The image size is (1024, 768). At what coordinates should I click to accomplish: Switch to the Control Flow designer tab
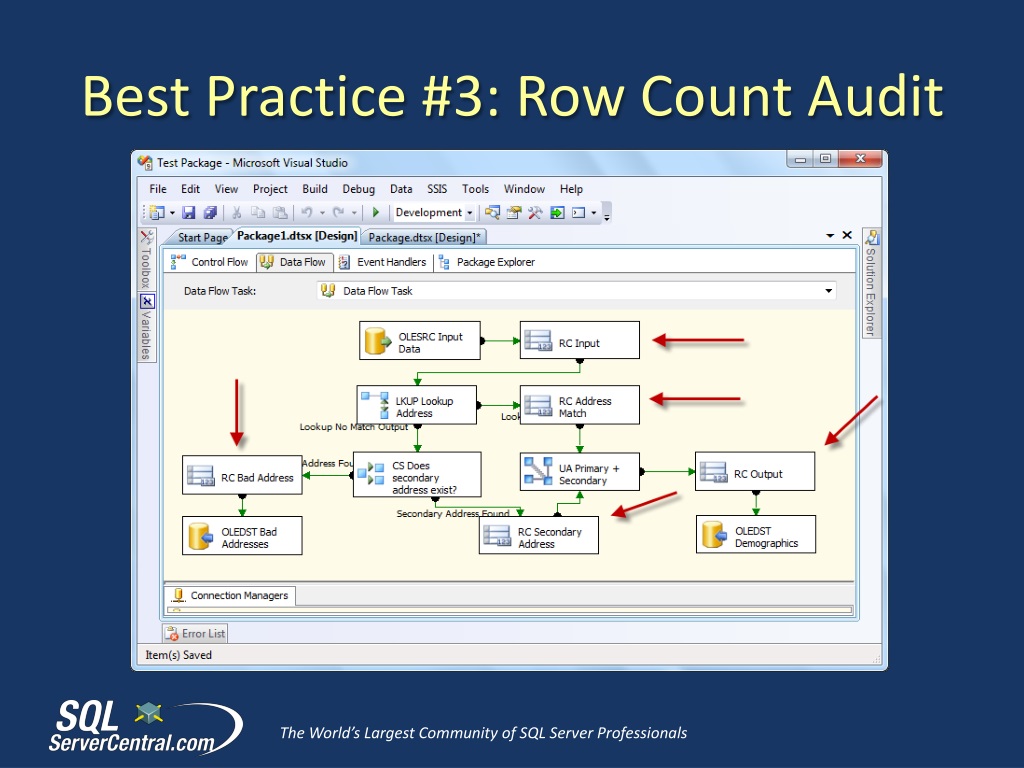pyautogui.click(x=210, y=262)
